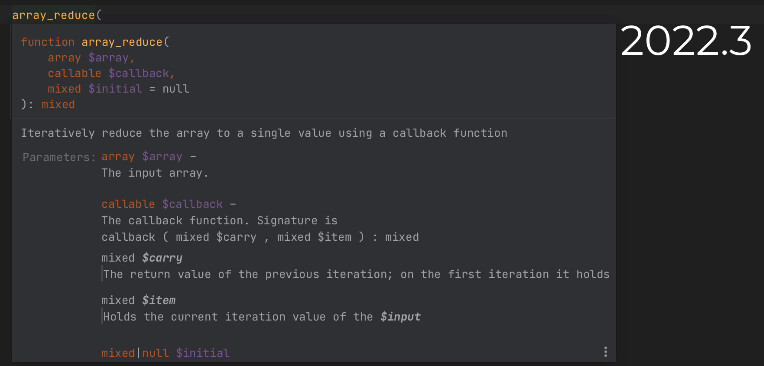
Task: Click 'array $array' under Parameters
Action: click(x=142, y=157)
